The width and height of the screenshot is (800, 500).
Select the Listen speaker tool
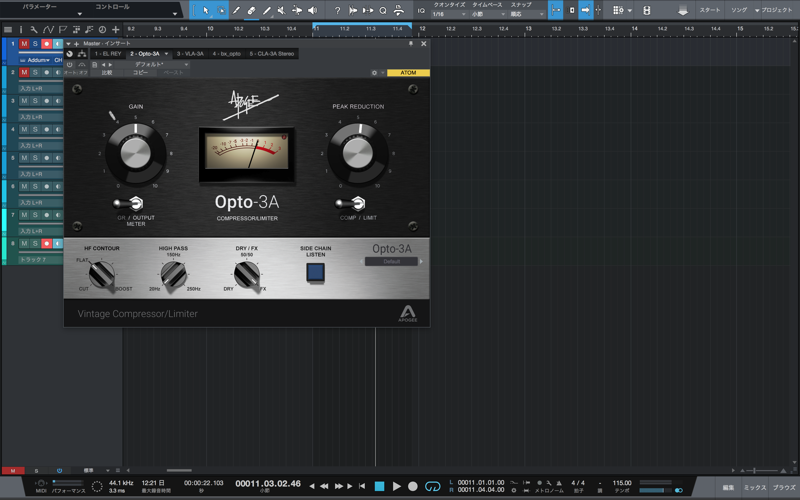312,10
